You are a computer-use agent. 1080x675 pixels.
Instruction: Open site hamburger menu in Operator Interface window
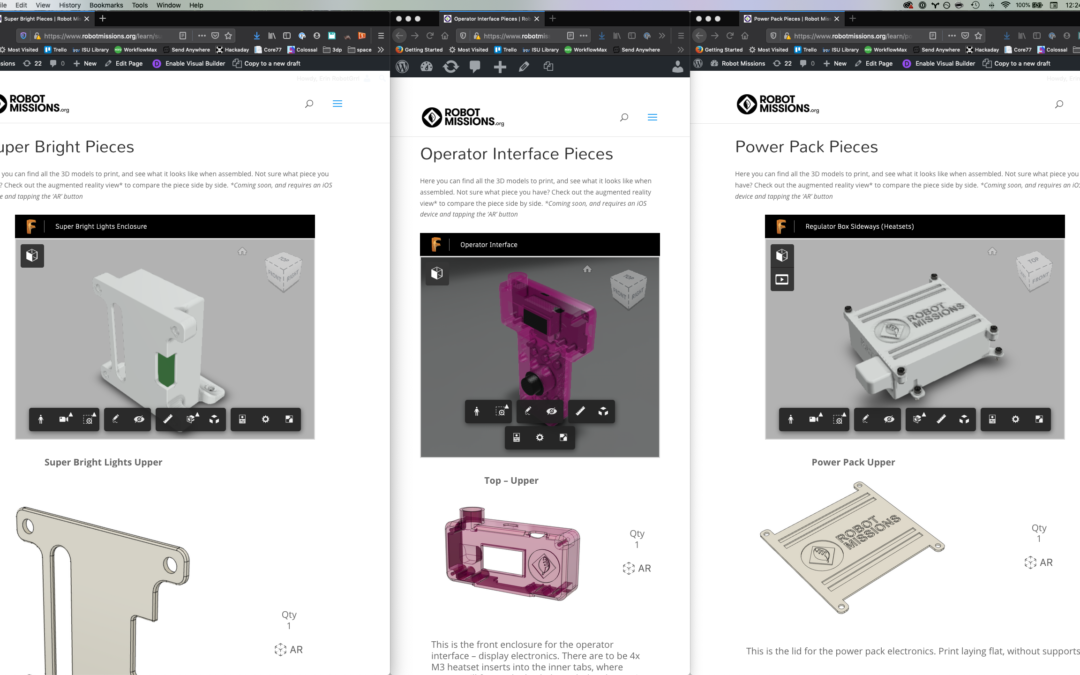[x=652, y=117]
